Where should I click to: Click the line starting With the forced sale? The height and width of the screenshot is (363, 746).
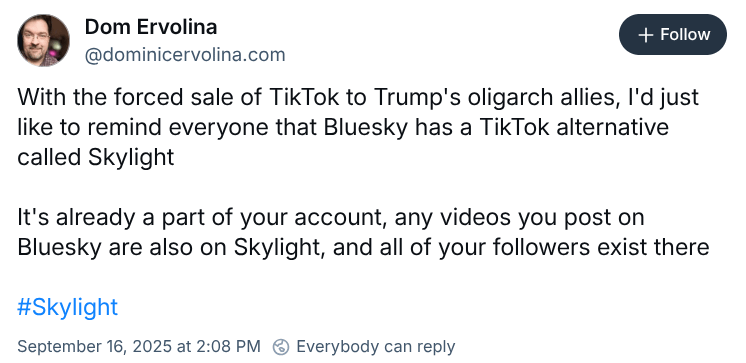[358, 98]
